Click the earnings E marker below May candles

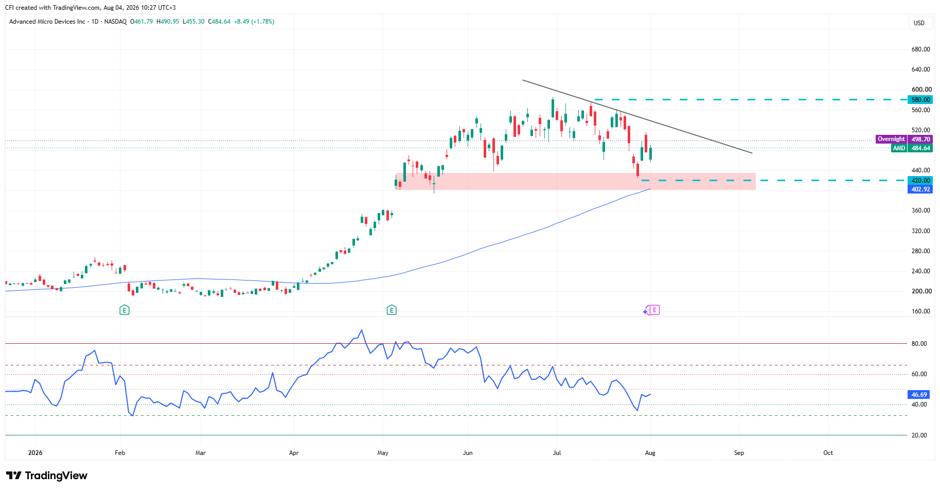coord(391,310)
